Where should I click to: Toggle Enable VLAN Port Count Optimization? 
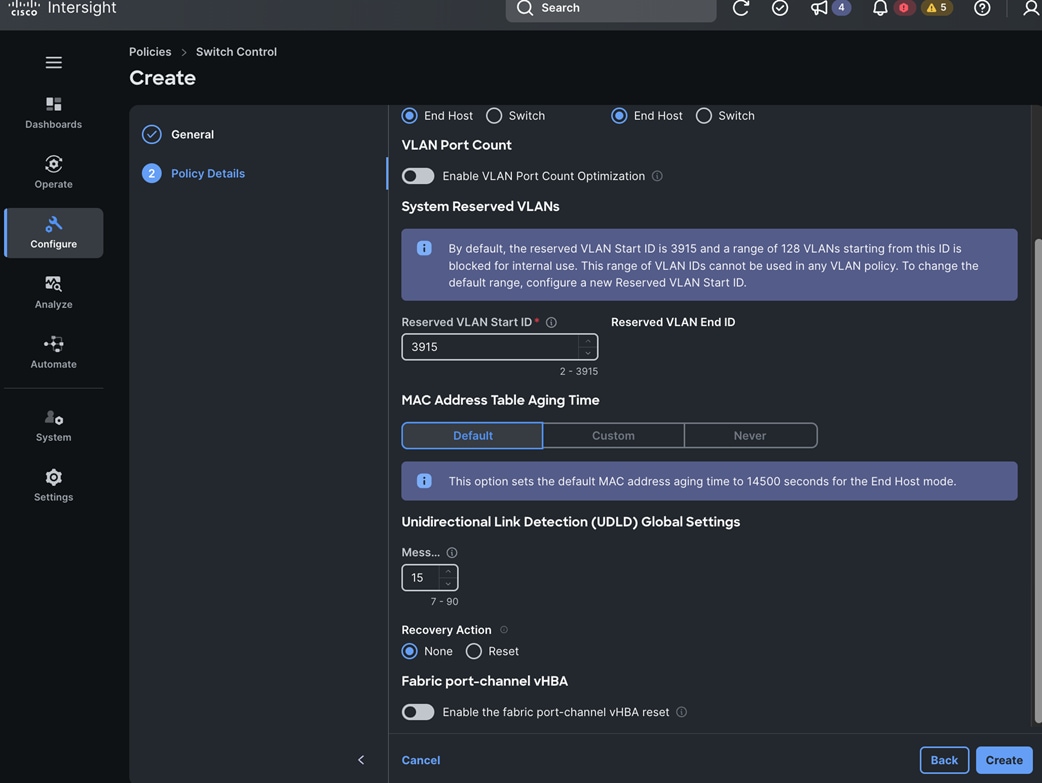click(418, 176)
